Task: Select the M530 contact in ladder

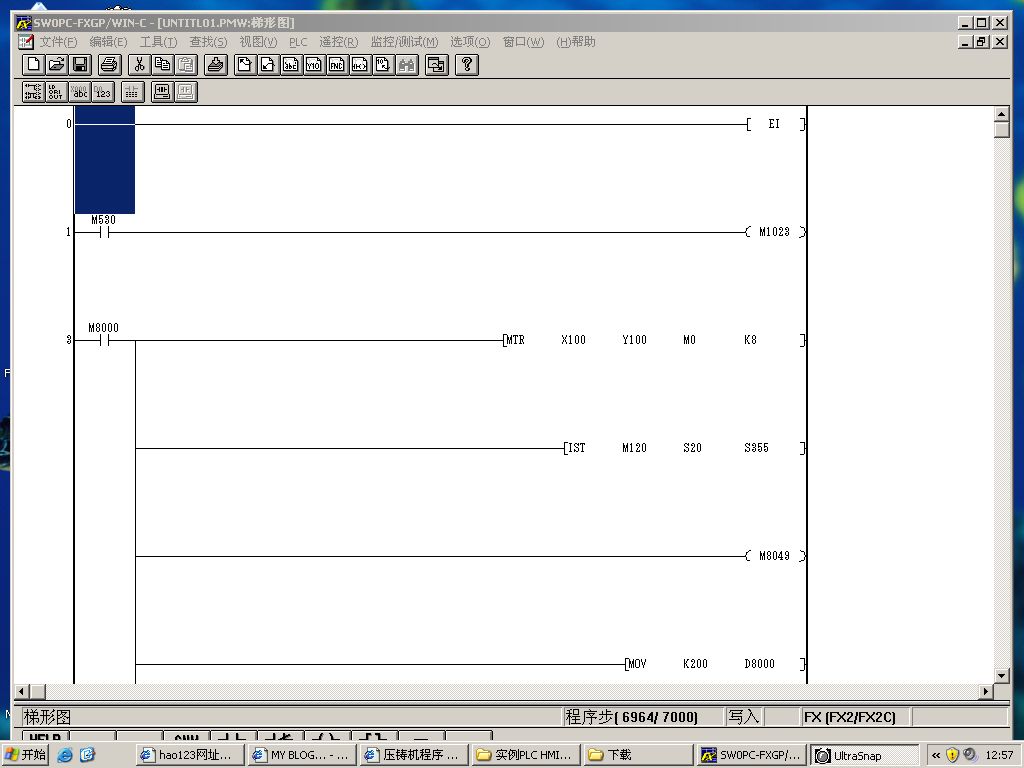Action: pyautogui.click(x=103, y=232)
